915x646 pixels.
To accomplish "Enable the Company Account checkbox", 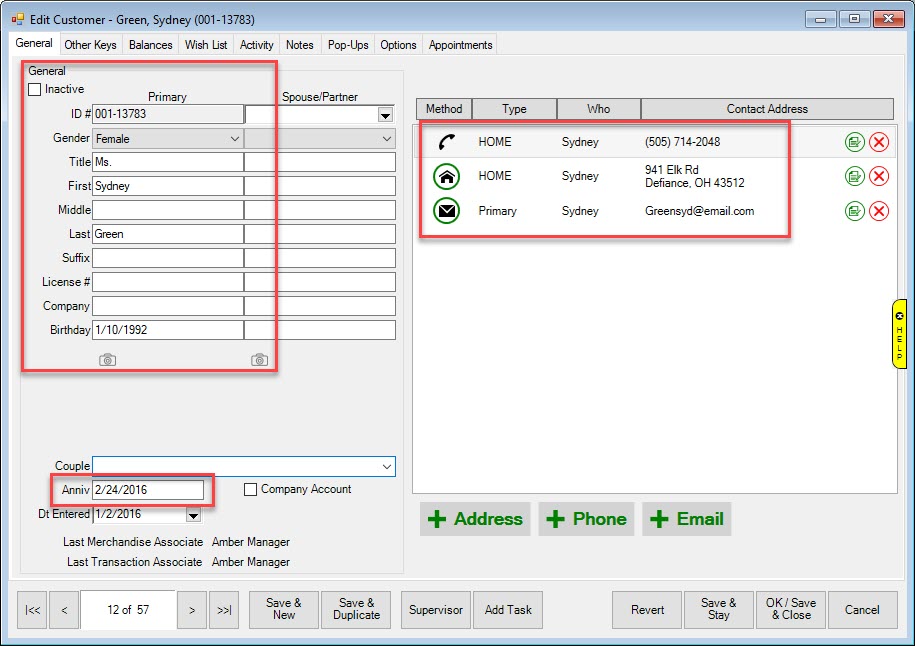I will tap(251, 490).
